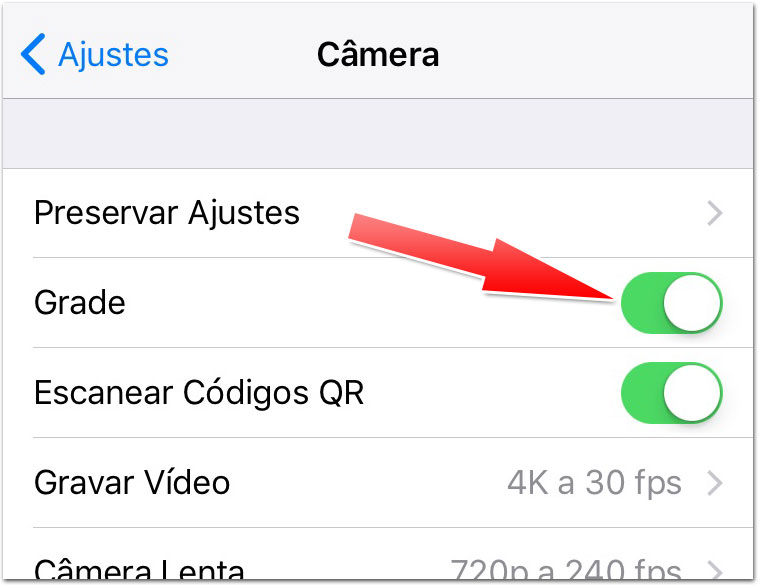Viewport: 760px width, 586px height.
Task: Disable the Escanear Códigos QR switch
Action: tap(672, 393)
